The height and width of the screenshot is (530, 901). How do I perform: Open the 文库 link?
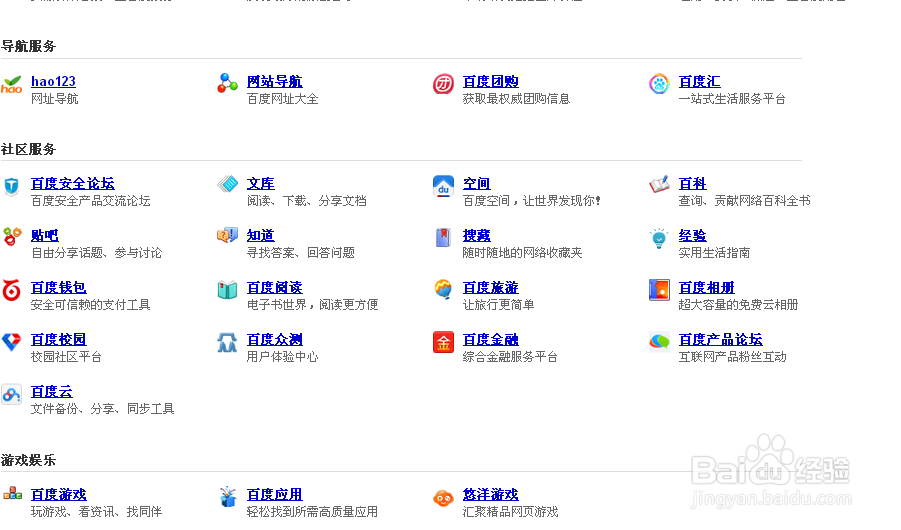(x=260, y=183)
